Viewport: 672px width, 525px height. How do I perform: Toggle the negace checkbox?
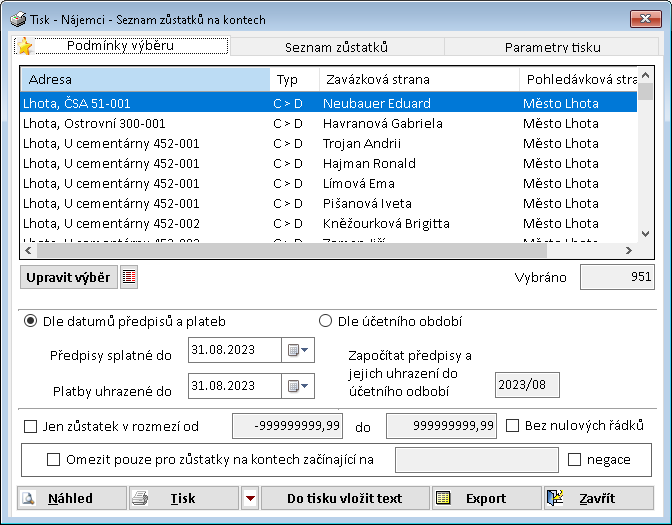574,459
